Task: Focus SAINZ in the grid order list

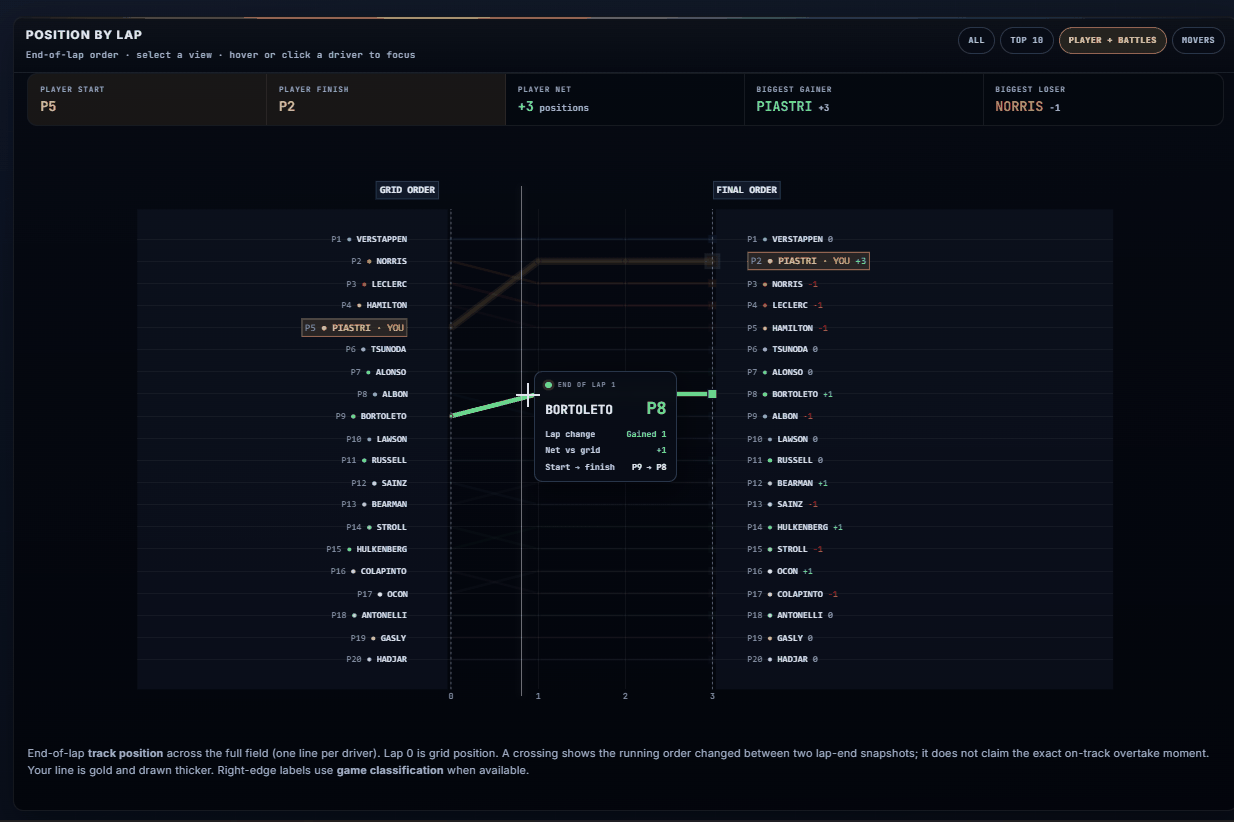Action: pos(378,483)
